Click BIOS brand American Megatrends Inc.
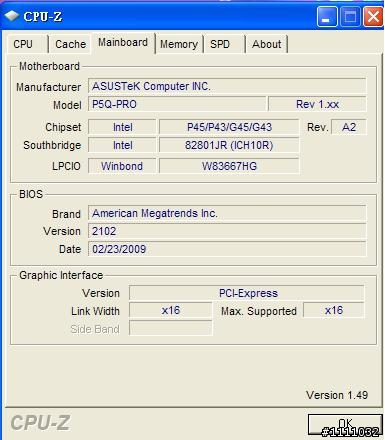 227,213
